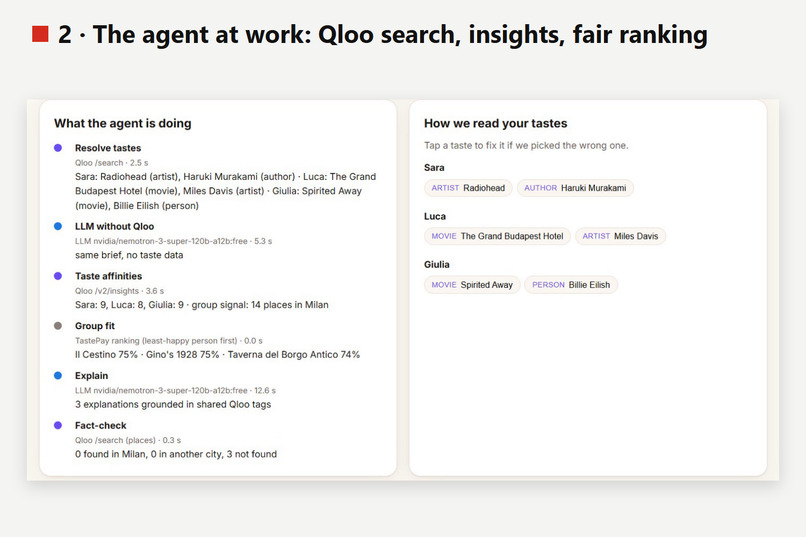Viewport: 806px width, 537px height.
Task: Click the gray dot beside Group fit
Action: click(x=58, y=326)
